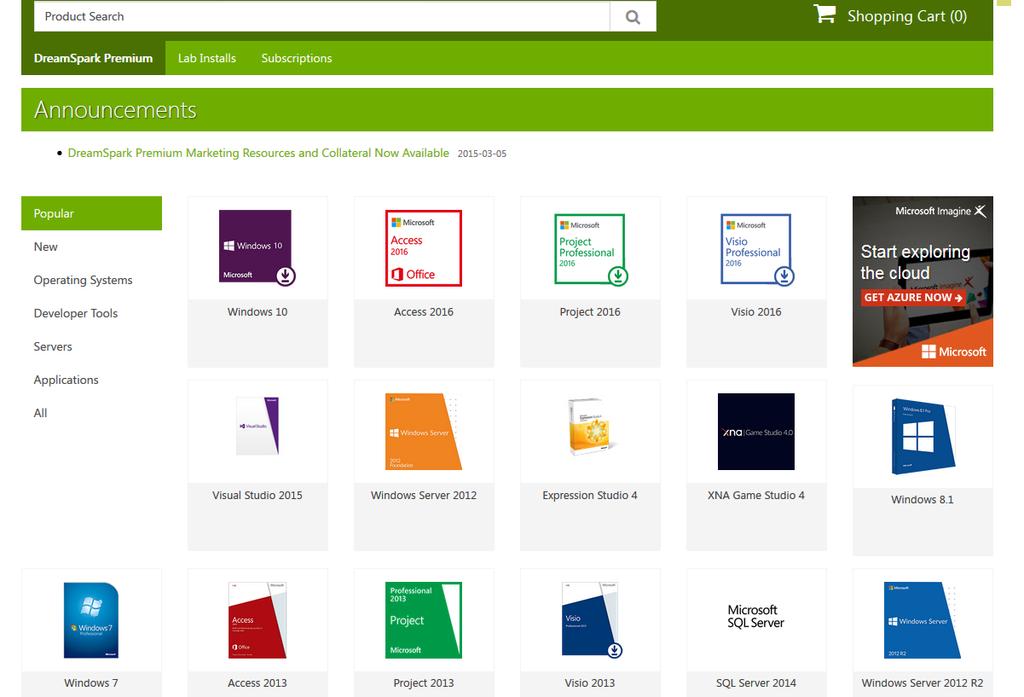
Task: Select the Popular category
Action: 91,213
